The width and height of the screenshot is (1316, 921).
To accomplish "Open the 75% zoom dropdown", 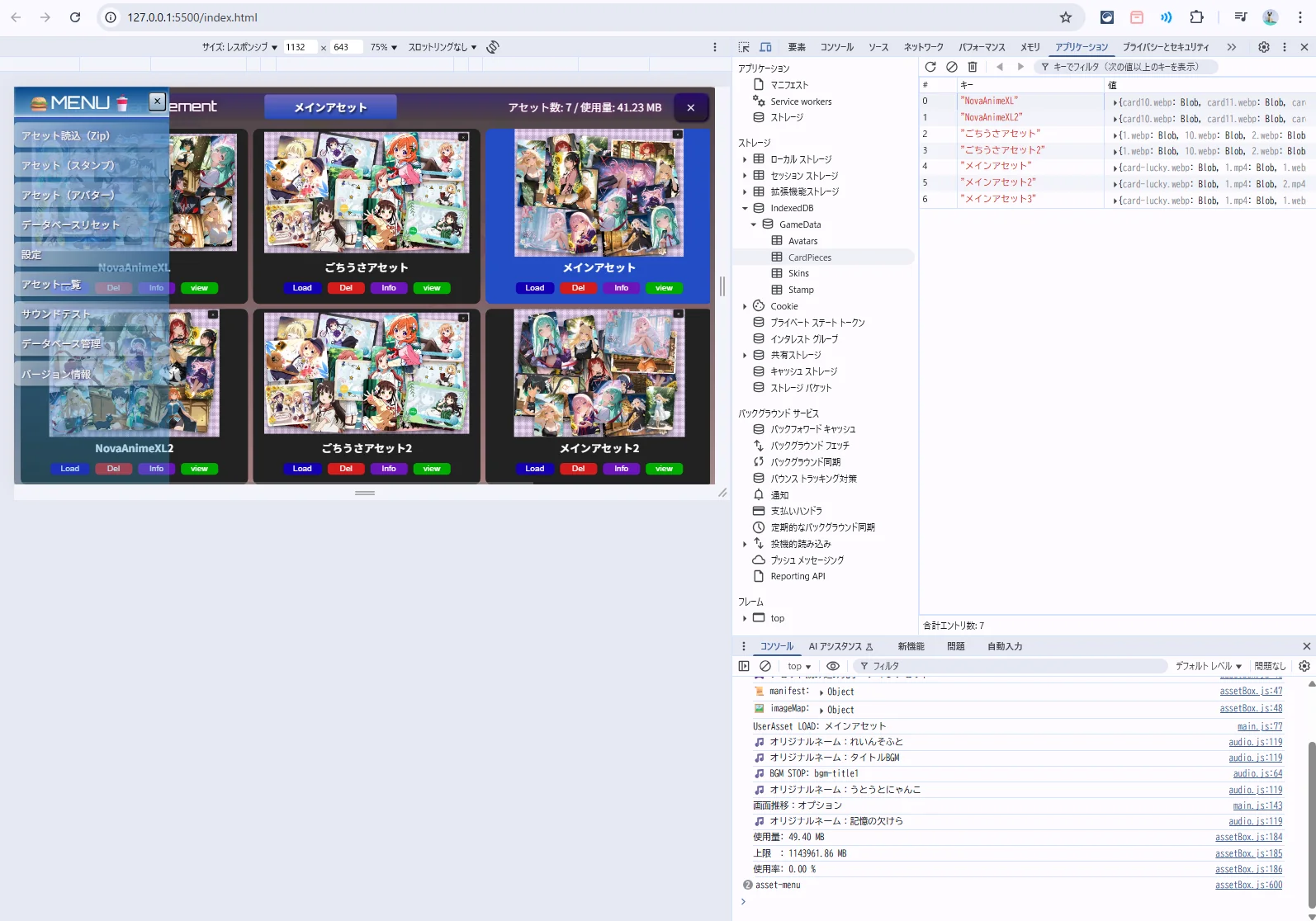I will pyautogui.click(x=383, y=47).
